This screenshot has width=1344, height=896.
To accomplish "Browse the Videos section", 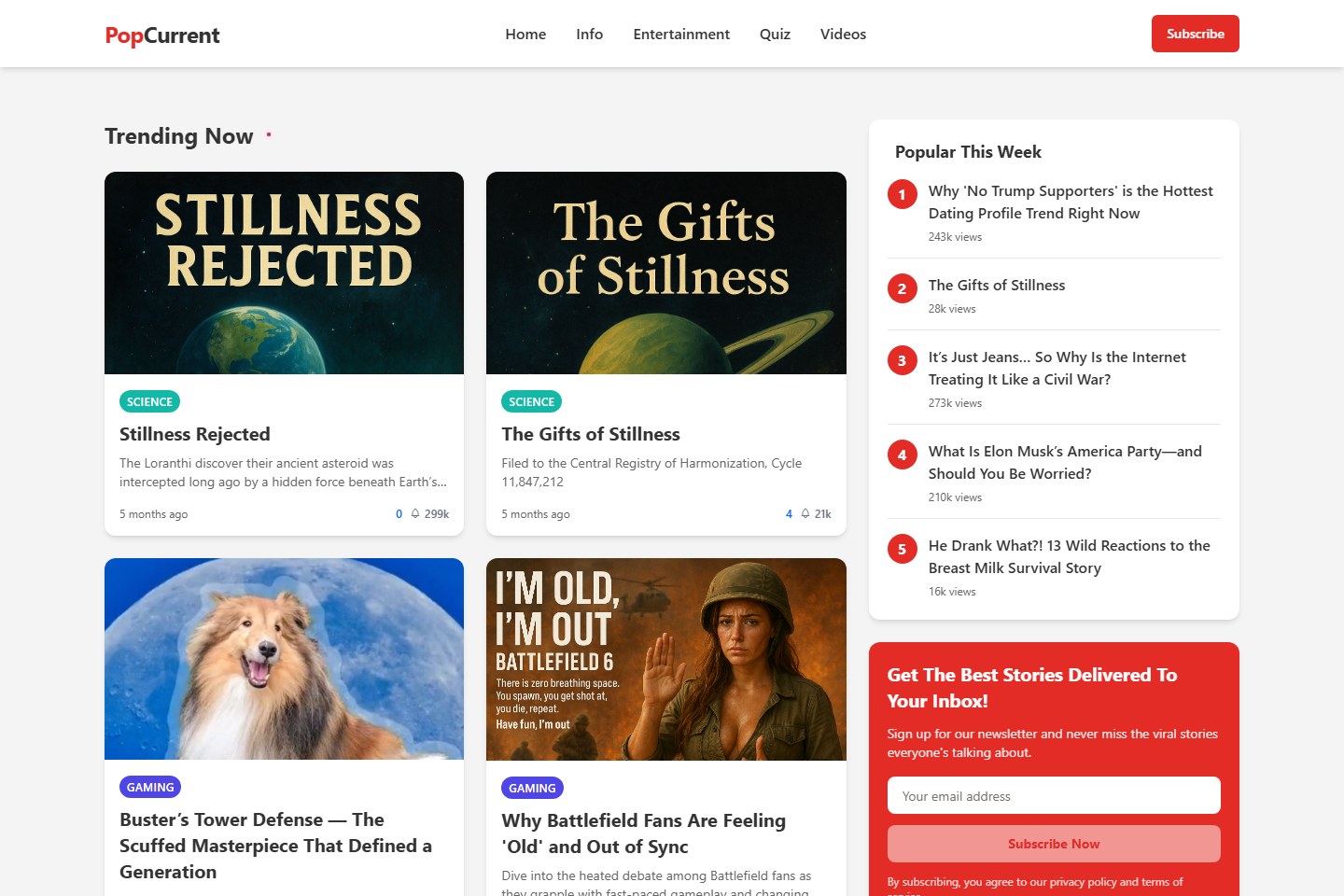I will click(x=843, y=34).
